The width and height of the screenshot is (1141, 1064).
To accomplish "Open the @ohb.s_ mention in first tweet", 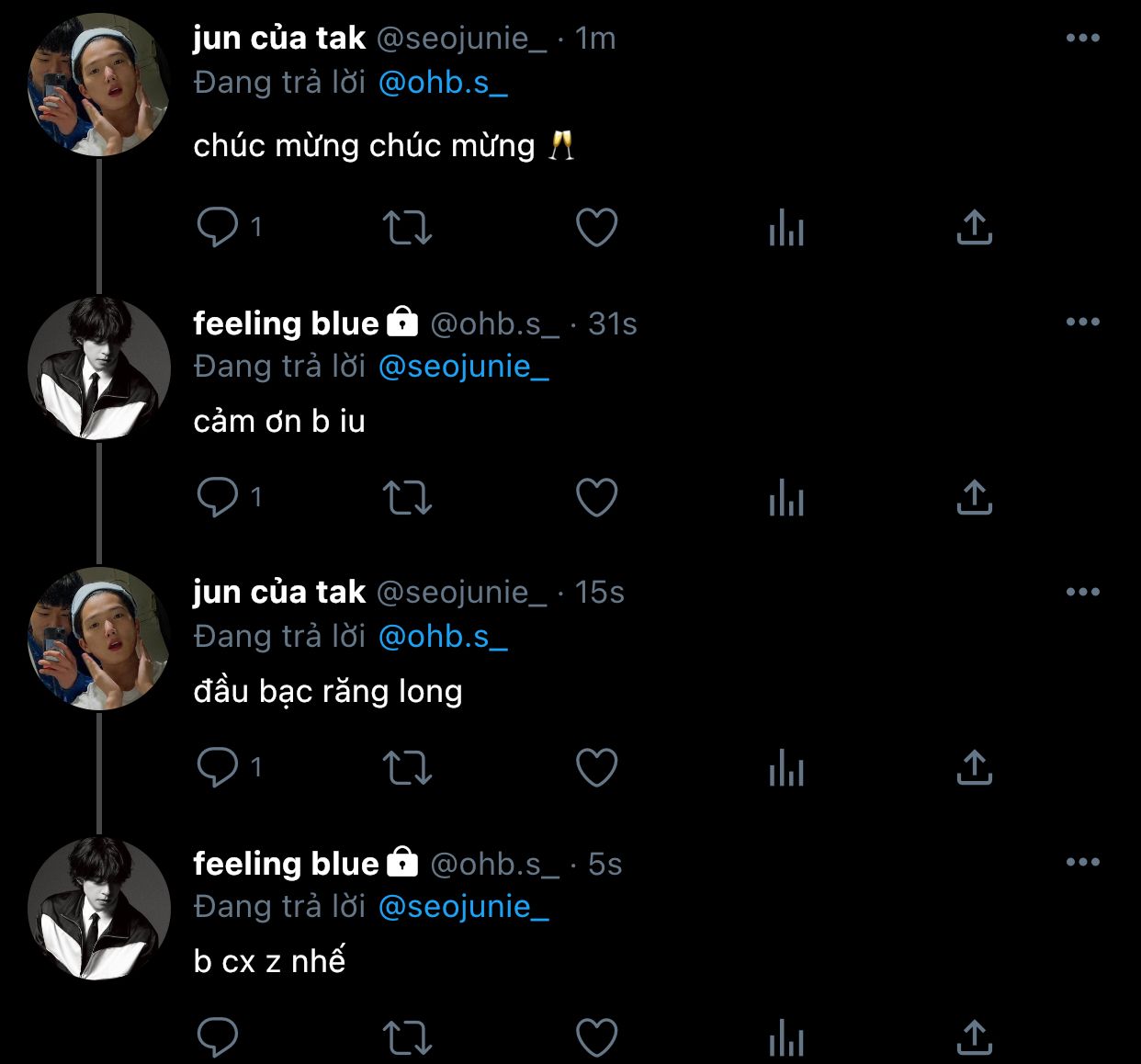I will coord(443,83).
